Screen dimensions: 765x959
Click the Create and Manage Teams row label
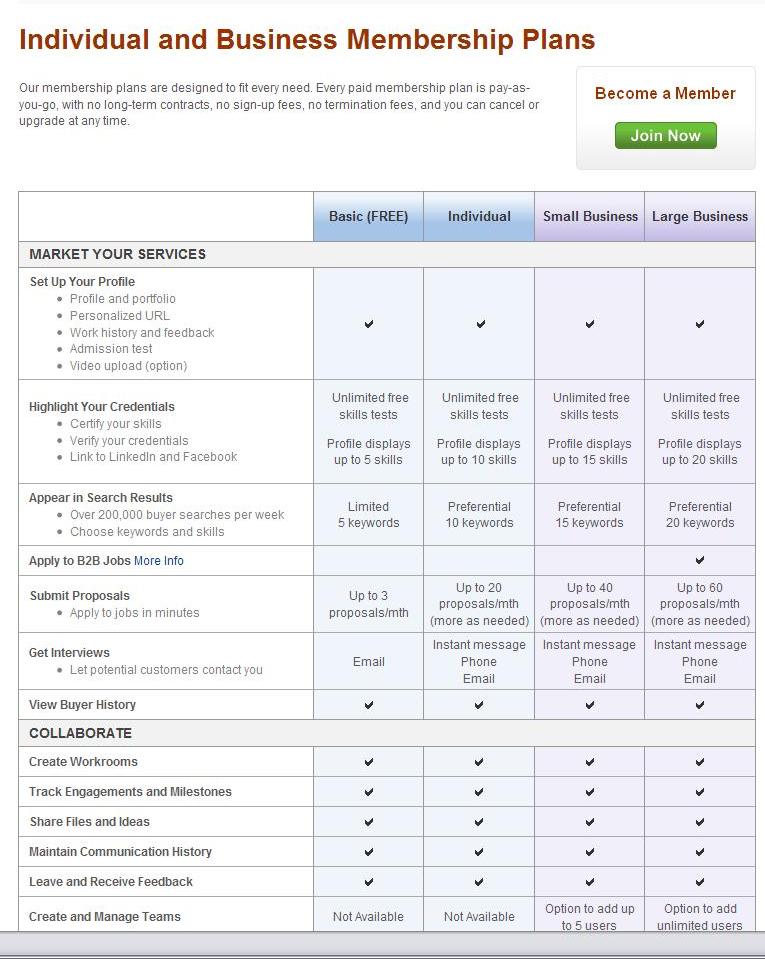click(x=105, y=916)
